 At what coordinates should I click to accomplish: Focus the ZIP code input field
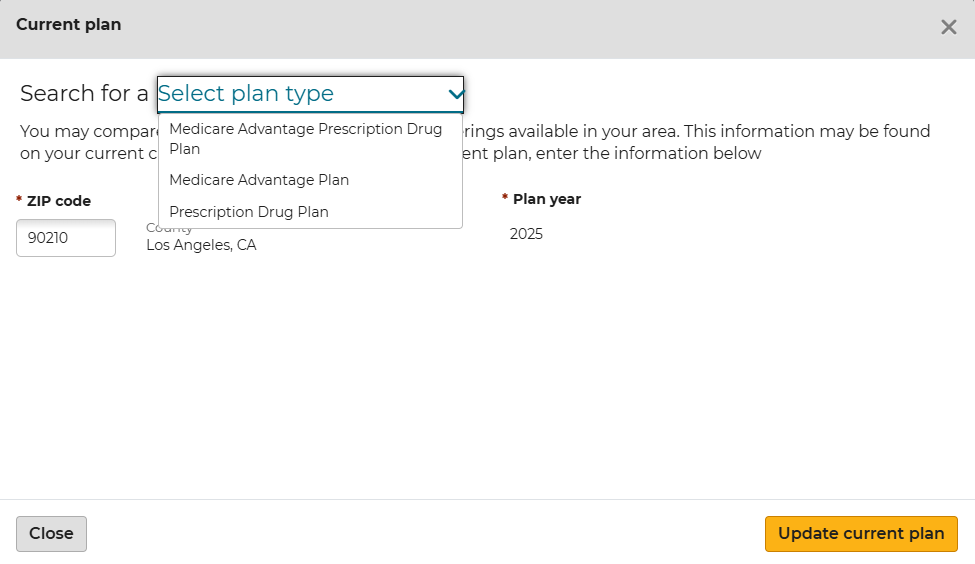(x=66, y=238)
